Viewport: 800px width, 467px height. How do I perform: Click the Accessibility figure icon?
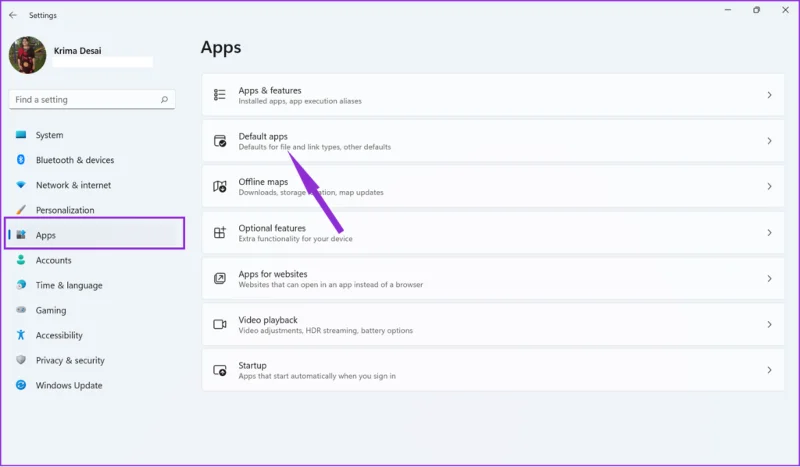pos(21,335)
